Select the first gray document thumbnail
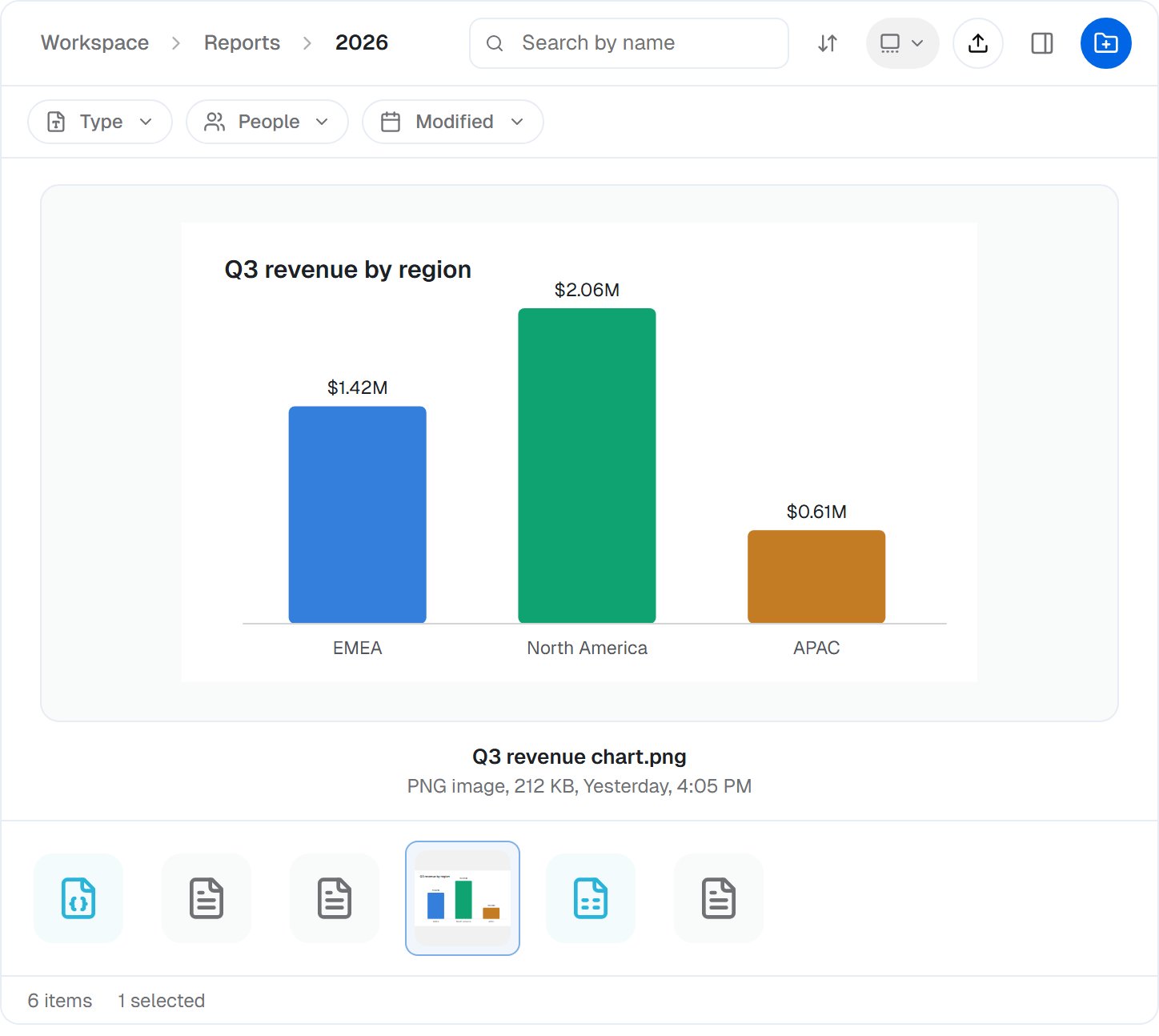Viewport: 1159px width, 1036px height. (207, 898)
